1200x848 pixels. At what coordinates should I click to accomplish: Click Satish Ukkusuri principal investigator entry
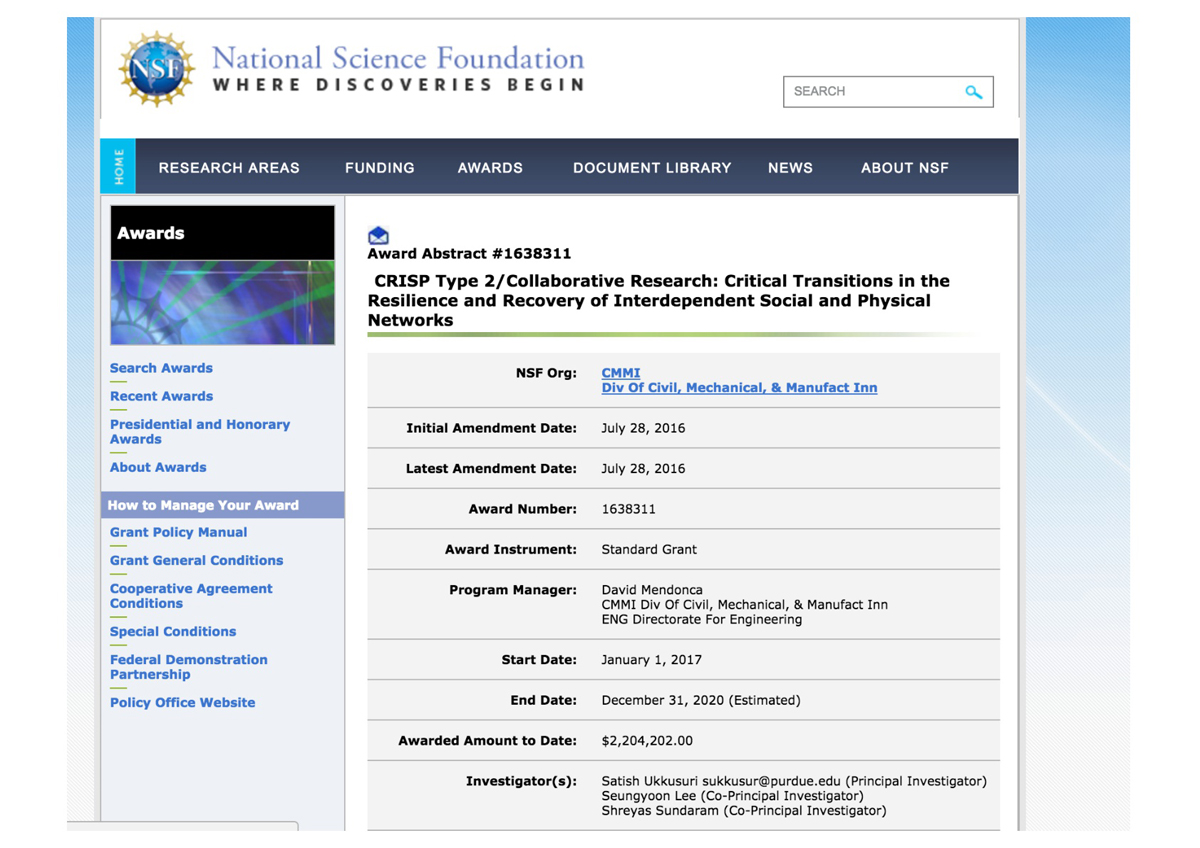pos(794,781)
